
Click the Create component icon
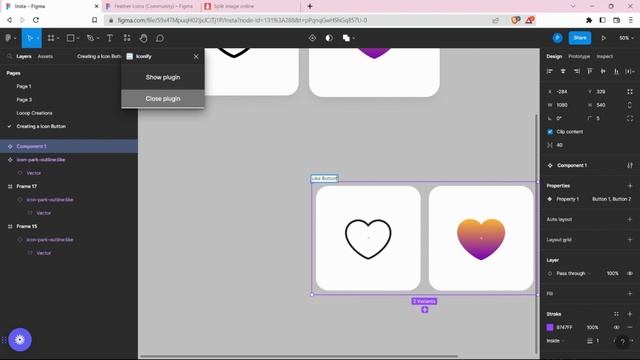coord(312,38)
